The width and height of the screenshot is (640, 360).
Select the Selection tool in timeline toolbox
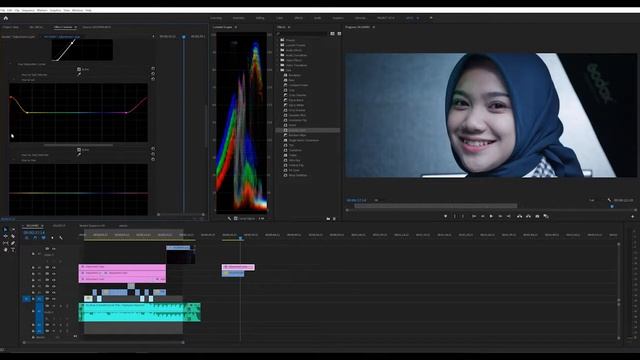[x=5, y=229]
